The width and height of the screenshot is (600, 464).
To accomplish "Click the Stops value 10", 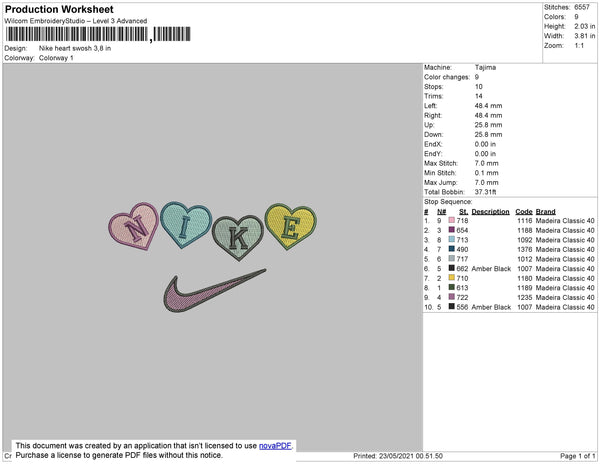I will (479, 86).
